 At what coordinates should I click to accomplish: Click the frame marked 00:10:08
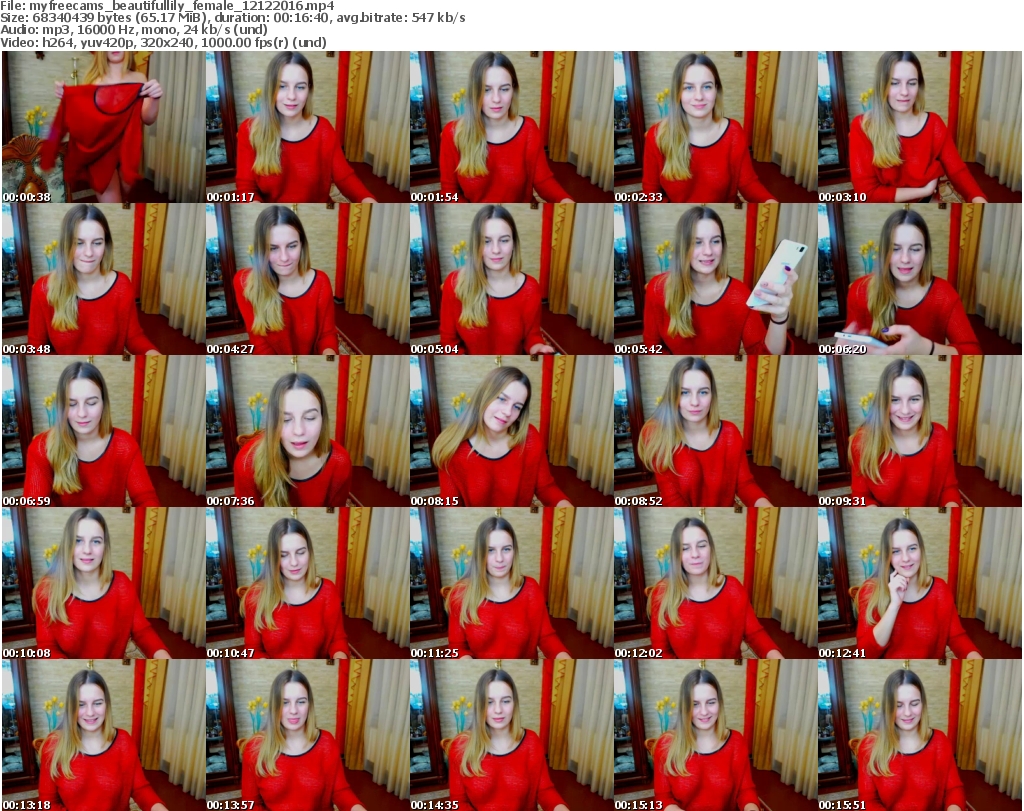(x=103, y=583)
